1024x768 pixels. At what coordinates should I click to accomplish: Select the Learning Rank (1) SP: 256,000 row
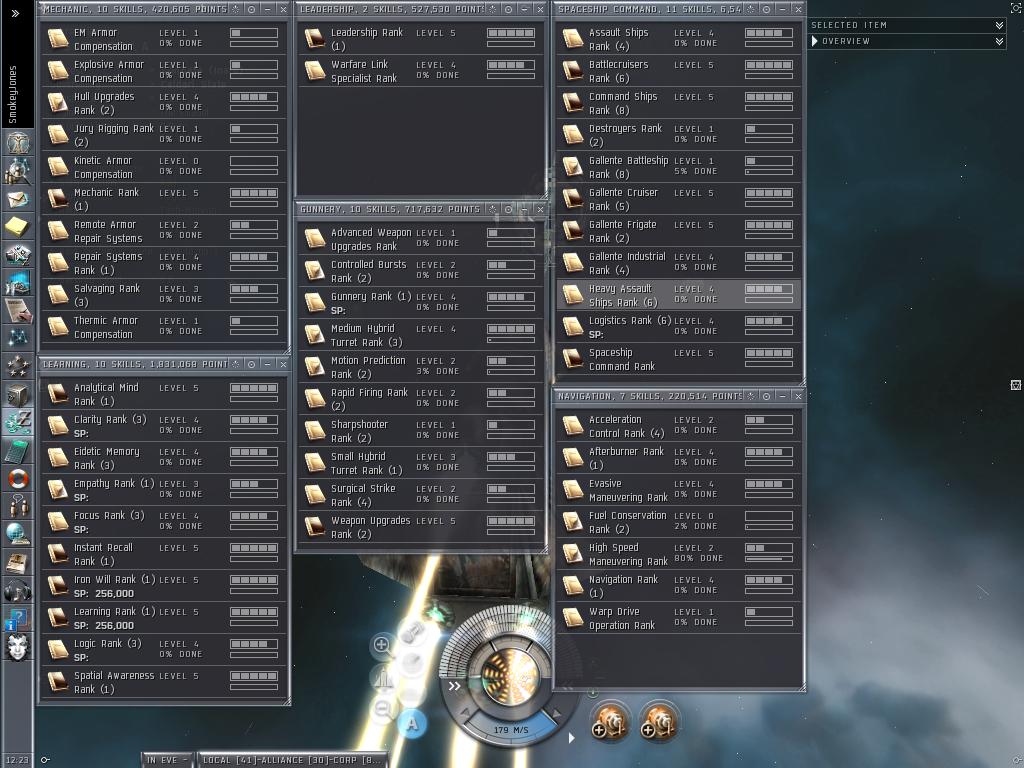pos(163,618)
